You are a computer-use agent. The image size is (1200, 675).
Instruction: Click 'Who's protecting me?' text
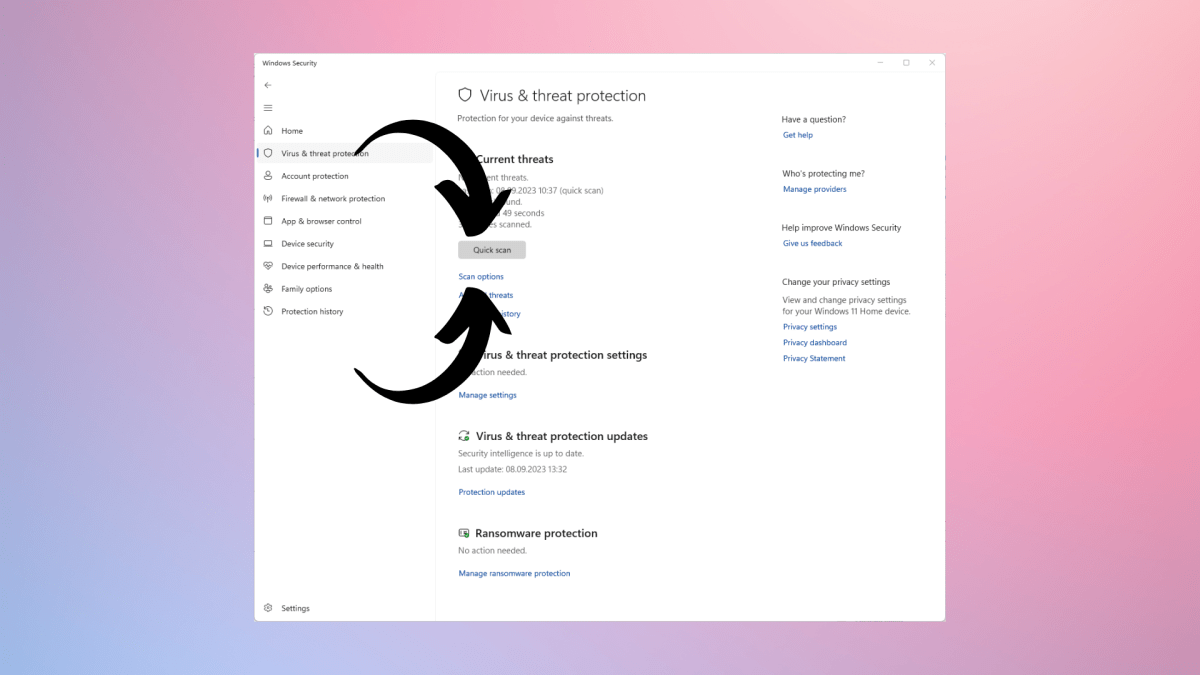823,174
